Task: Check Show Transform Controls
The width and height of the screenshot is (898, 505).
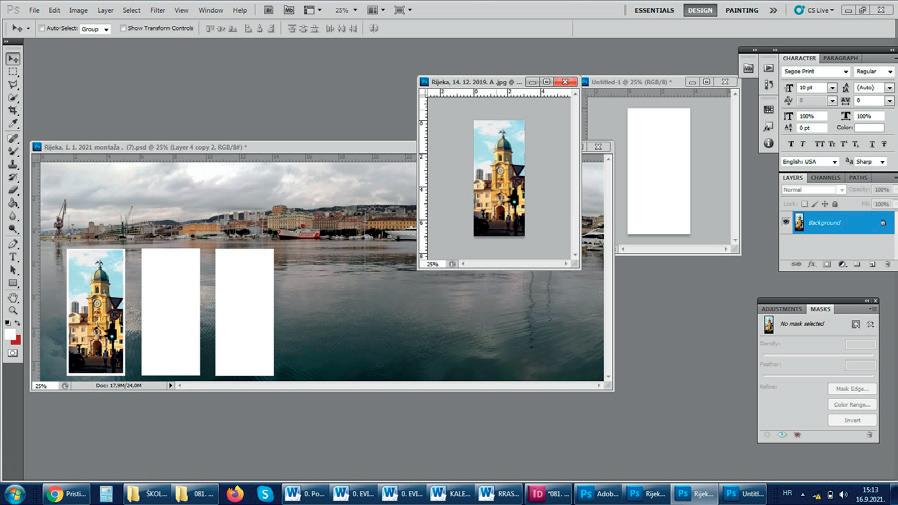Action: click(x=123, y=28)
